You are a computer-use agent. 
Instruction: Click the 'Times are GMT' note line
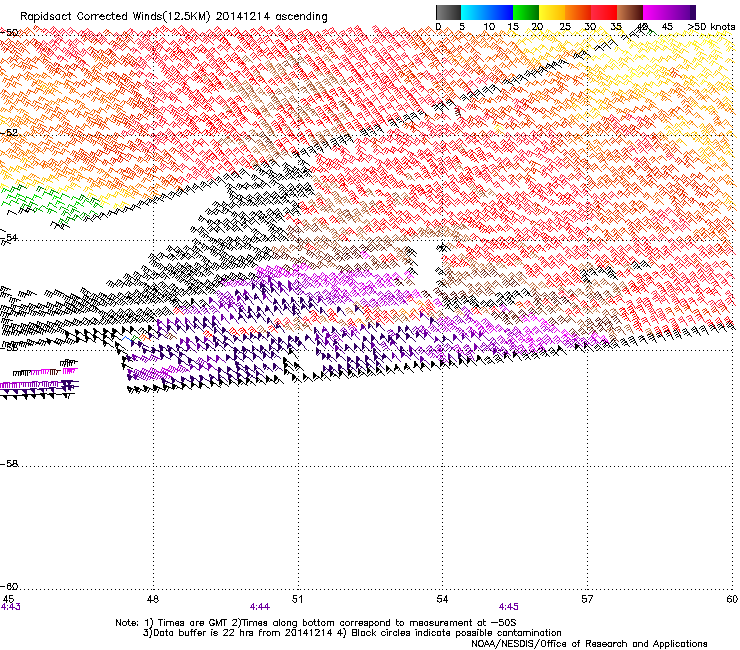point(316,623)
